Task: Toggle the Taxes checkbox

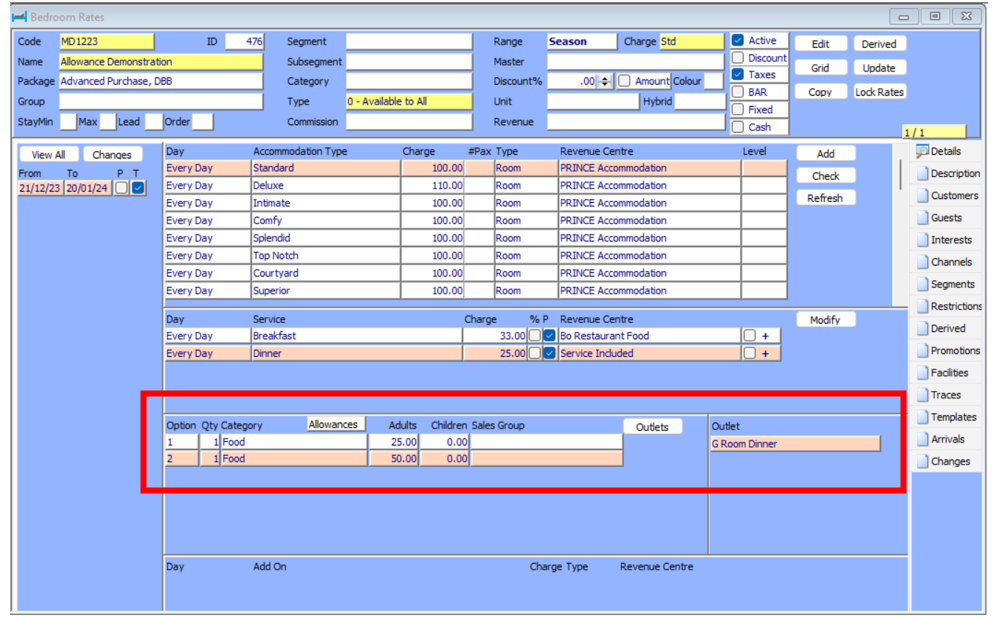Action: coord(738,74)
